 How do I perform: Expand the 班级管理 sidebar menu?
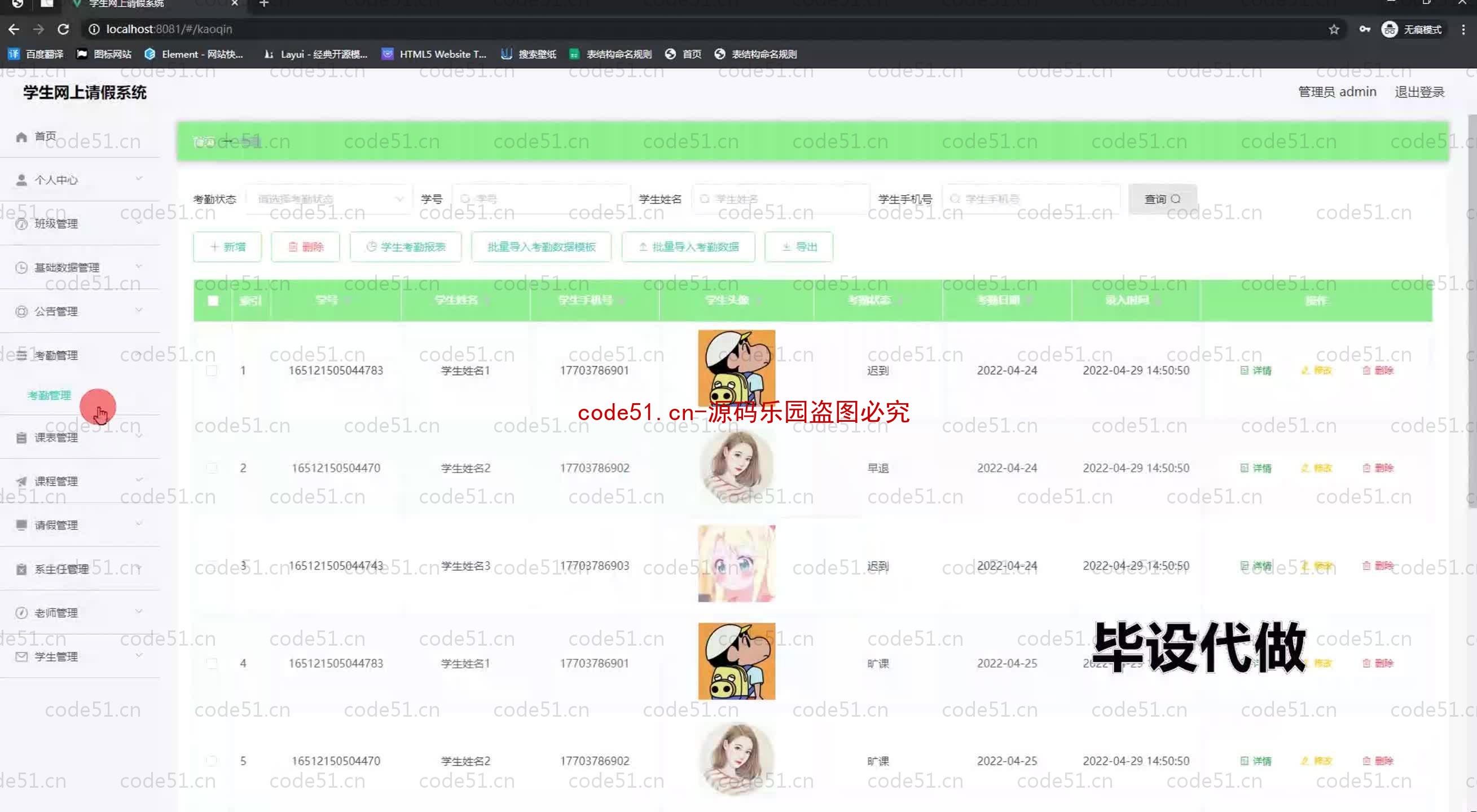(x=80, y=223)
